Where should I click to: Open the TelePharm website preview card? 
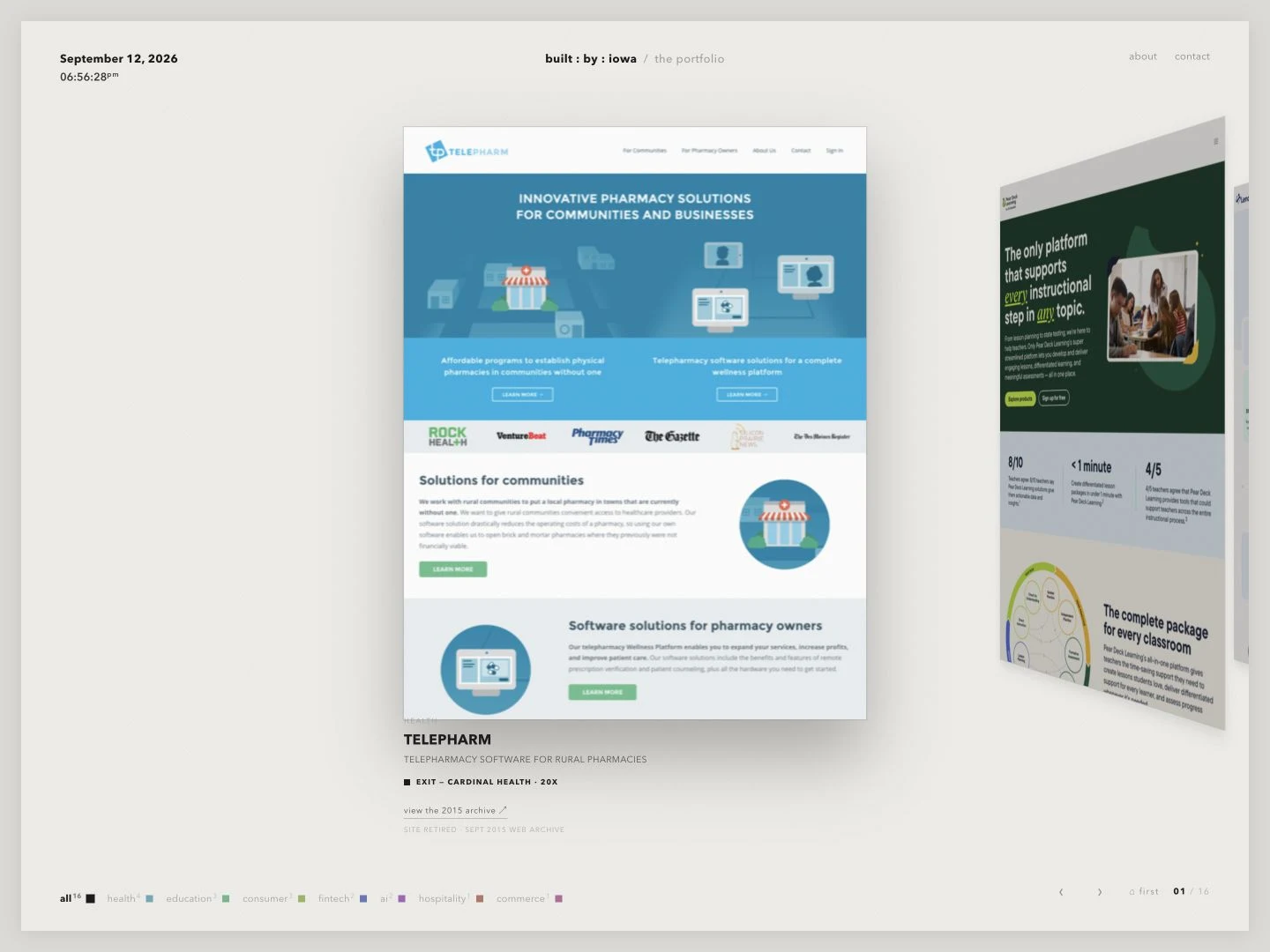pyautogui.click(x=635, y=423)
